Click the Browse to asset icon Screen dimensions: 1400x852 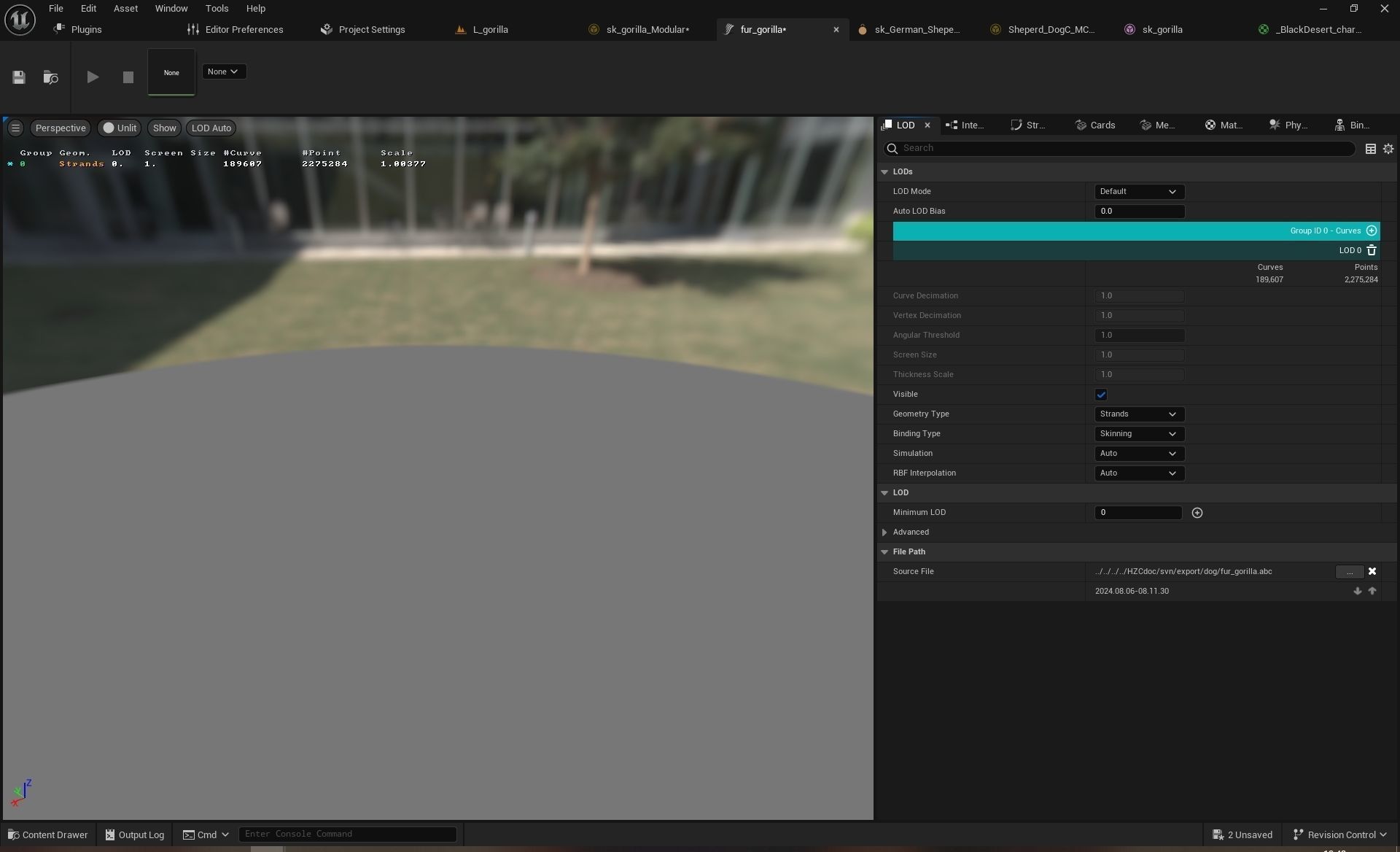coord(50,77)
